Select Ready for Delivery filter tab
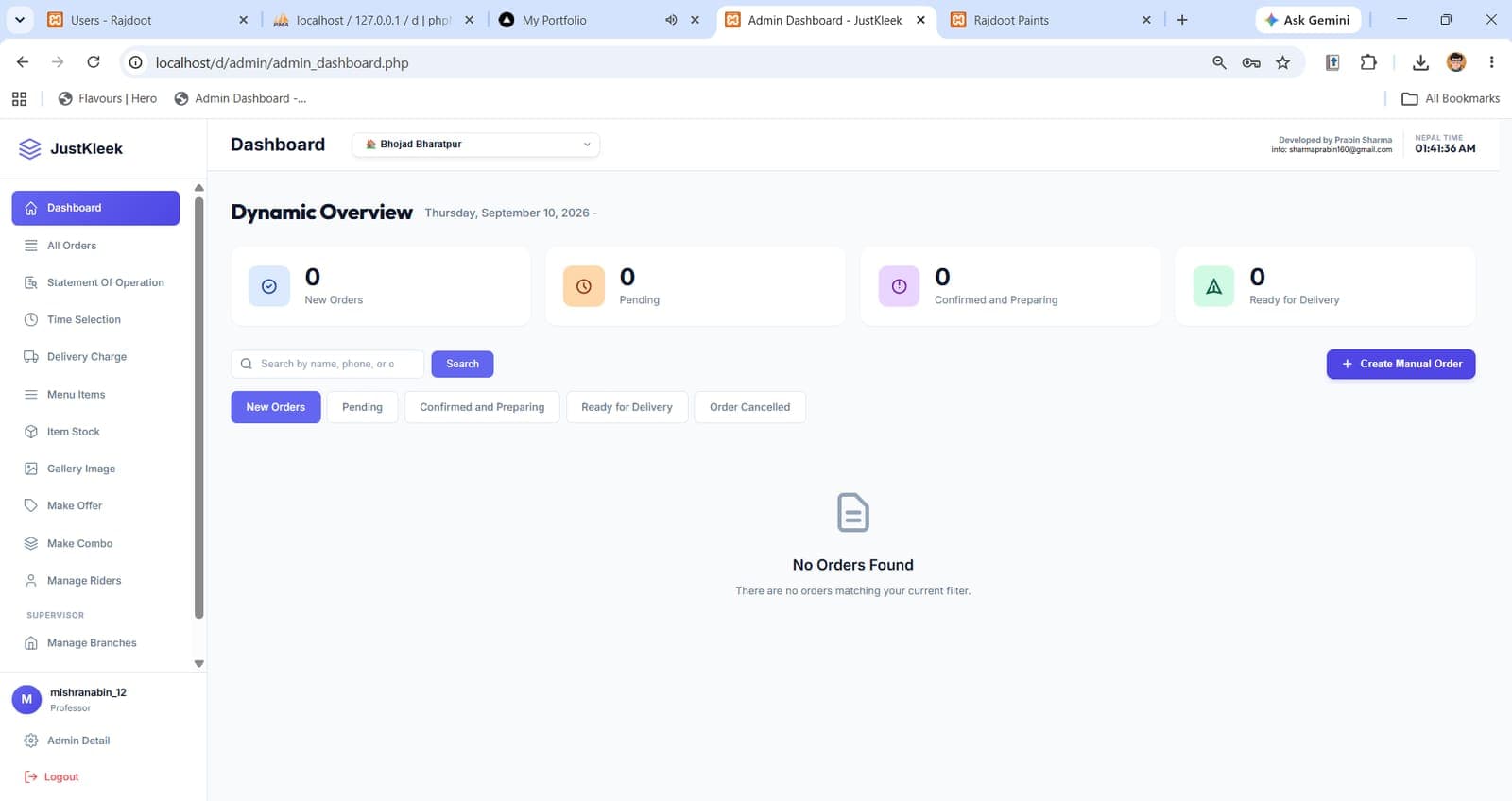 pyautogui.click(x=627, y=407)
